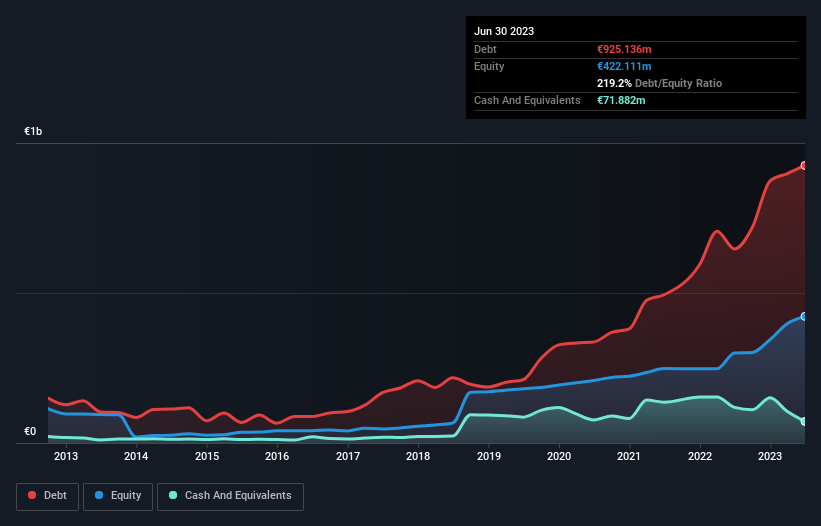Click the €71.882m cash value
The image size is (821, 526).
click(x=621, y=100)
